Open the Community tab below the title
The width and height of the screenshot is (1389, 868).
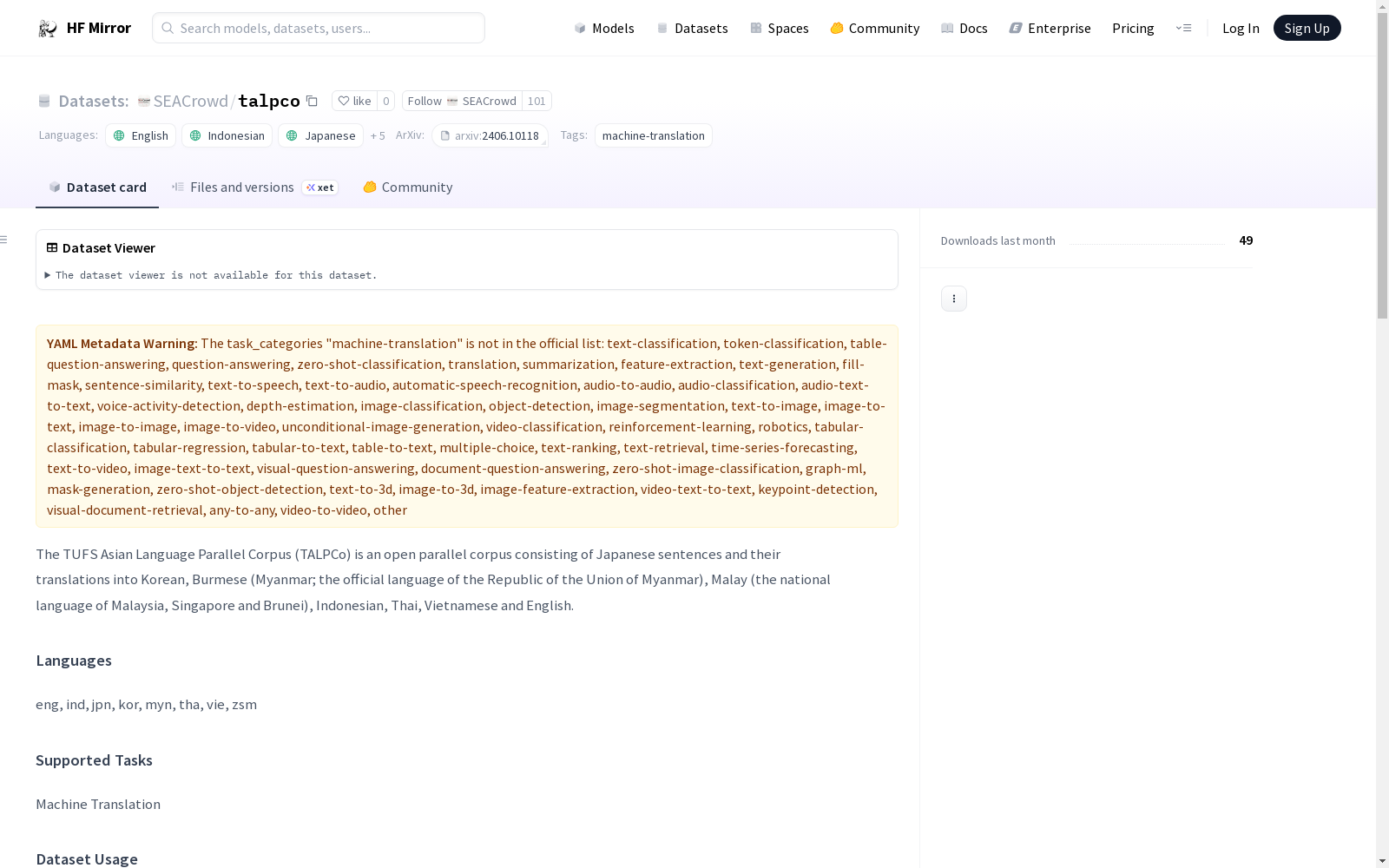click(x=407, y=187)
